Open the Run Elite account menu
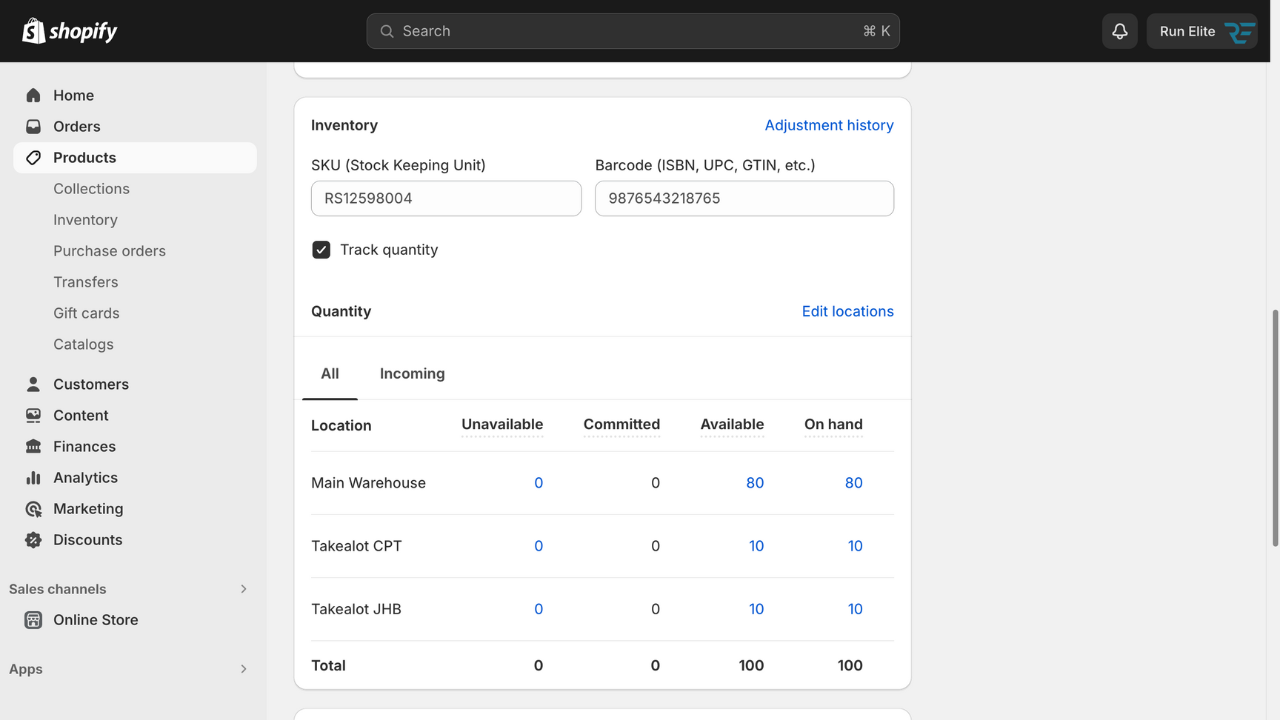The image size is (1280, 720). pos(1201,31)
